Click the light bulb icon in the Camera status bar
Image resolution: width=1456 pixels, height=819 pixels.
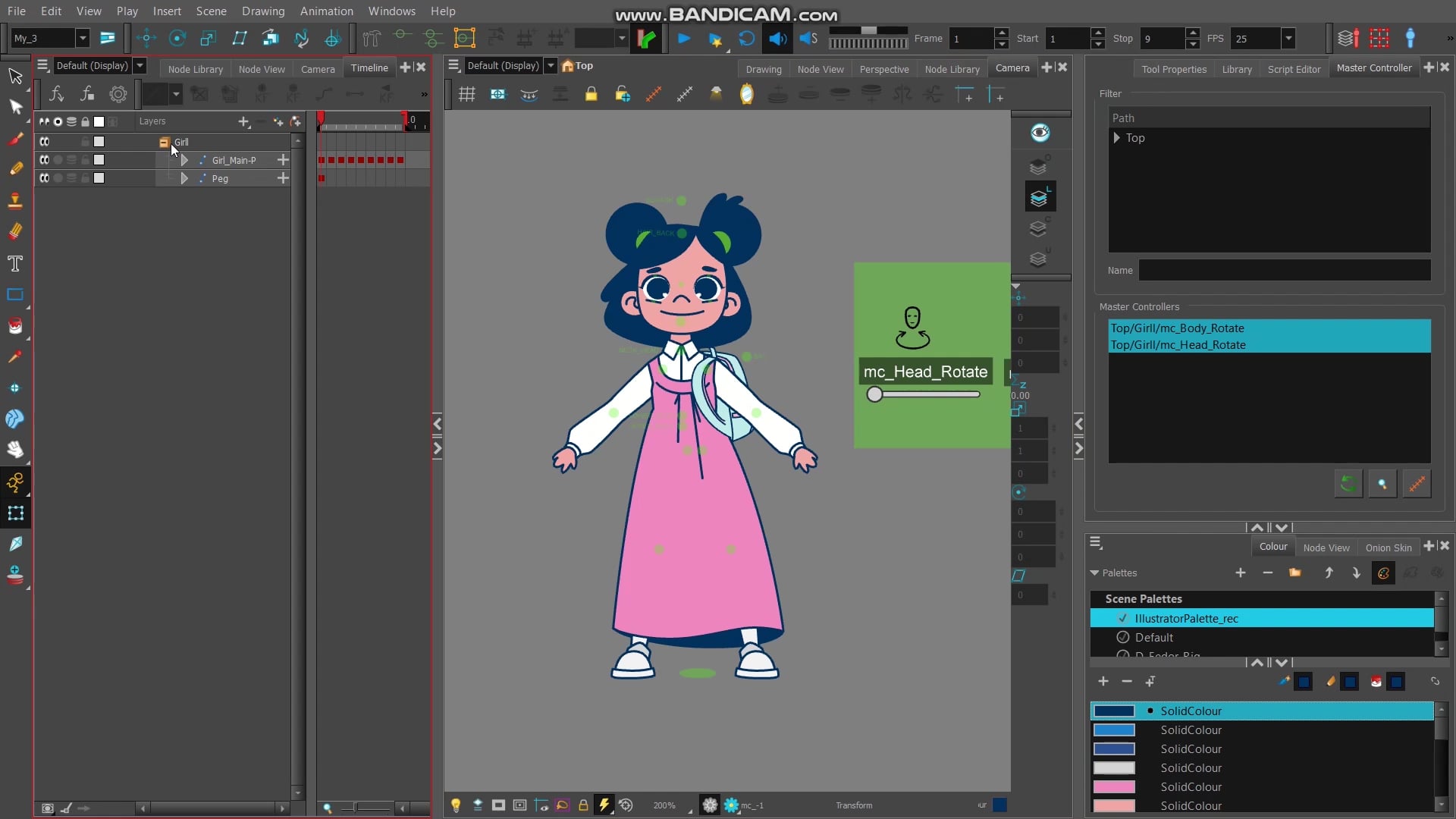456,805
